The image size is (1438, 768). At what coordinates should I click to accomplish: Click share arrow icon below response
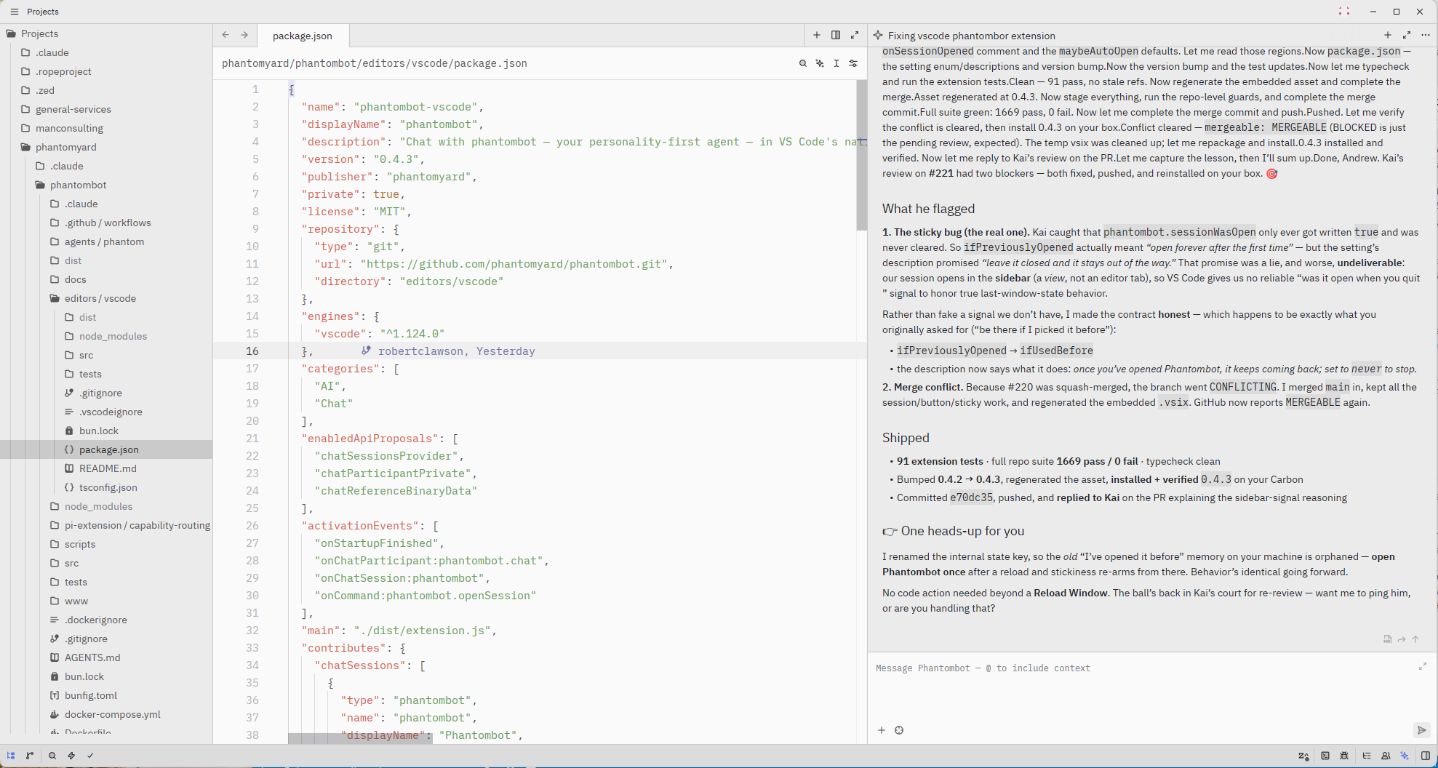tap(1402, 639)
